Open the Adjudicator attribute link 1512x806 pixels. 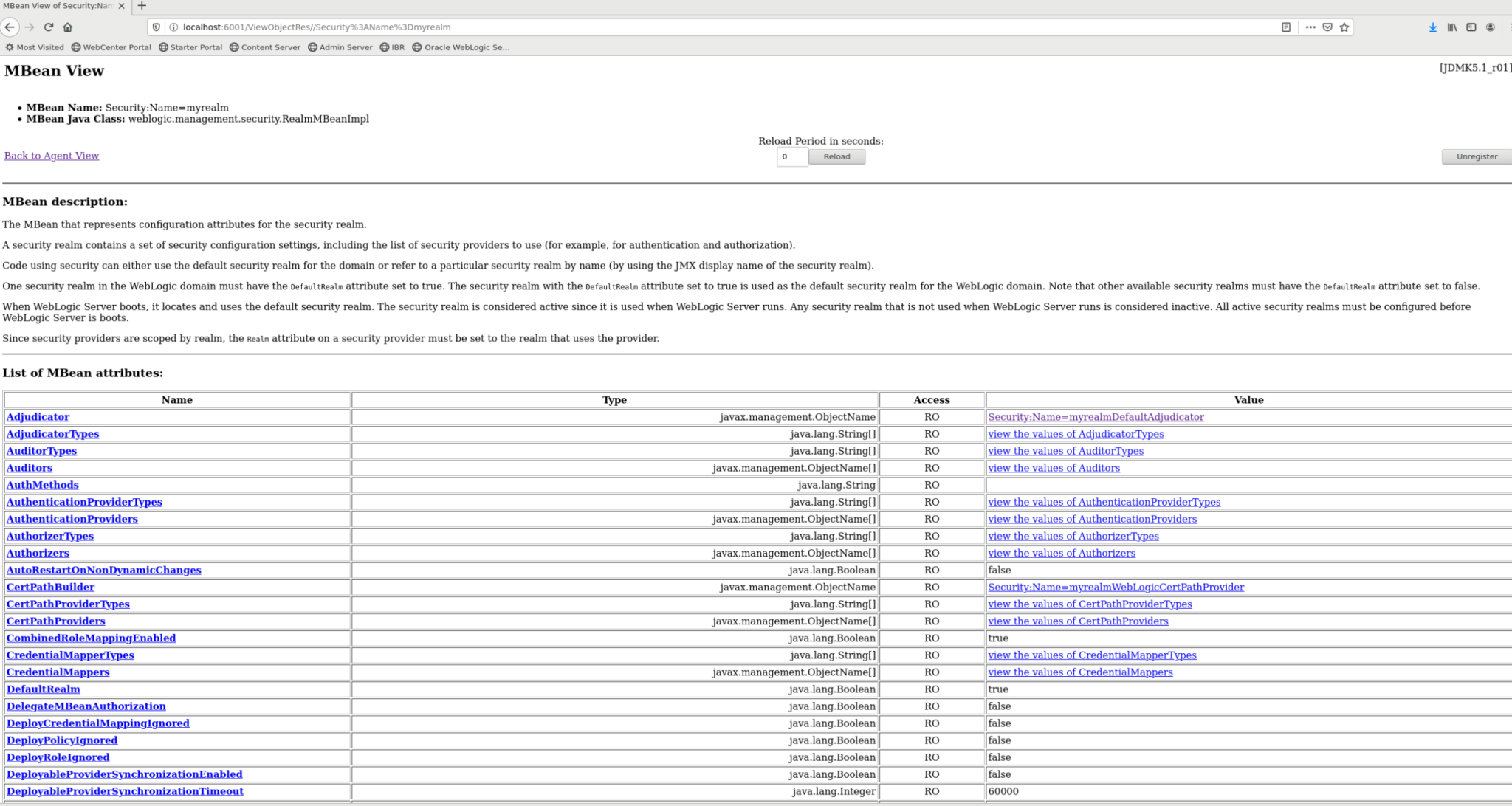click(38, 417)
